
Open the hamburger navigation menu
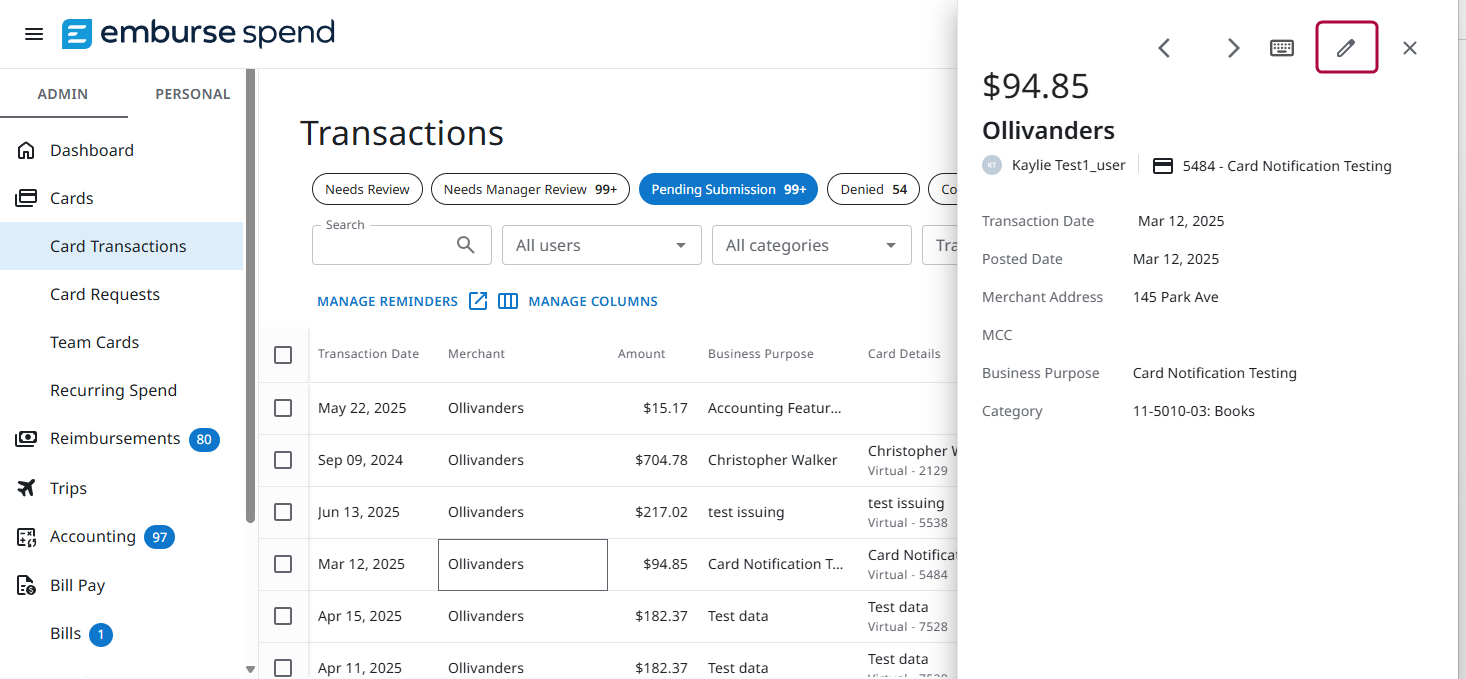pos(34,34)
